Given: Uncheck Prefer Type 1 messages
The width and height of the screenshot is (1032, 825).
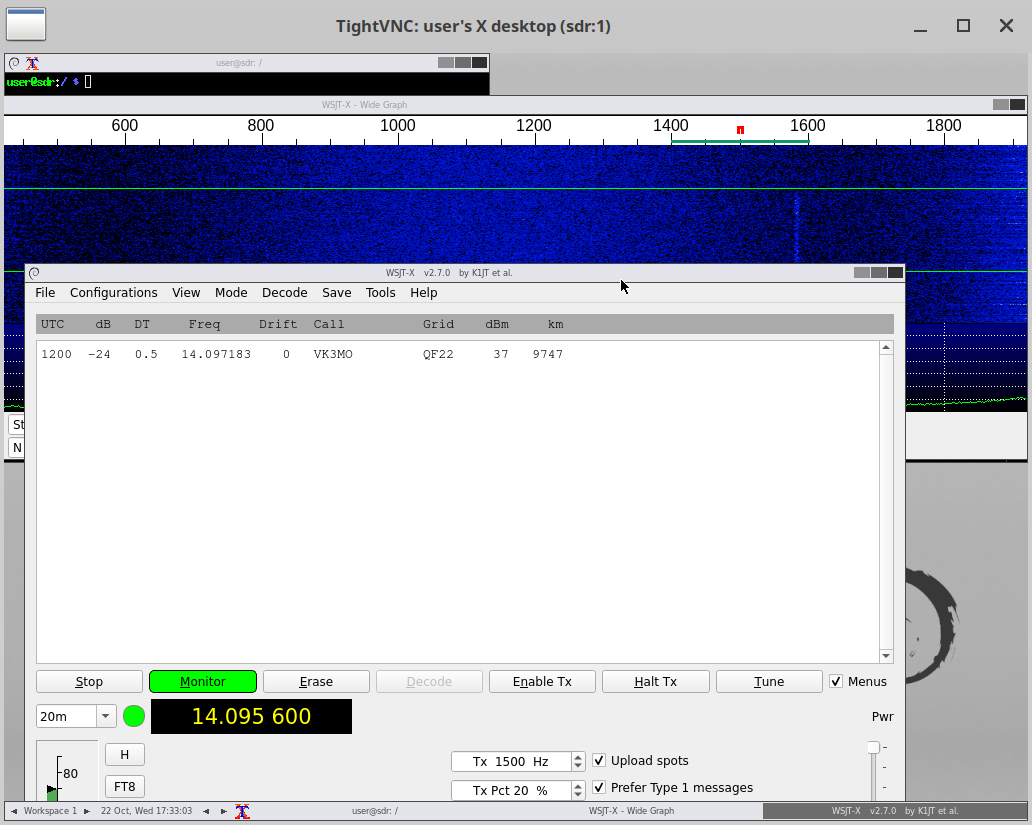Looking at the screenshot, I should 598,787.
